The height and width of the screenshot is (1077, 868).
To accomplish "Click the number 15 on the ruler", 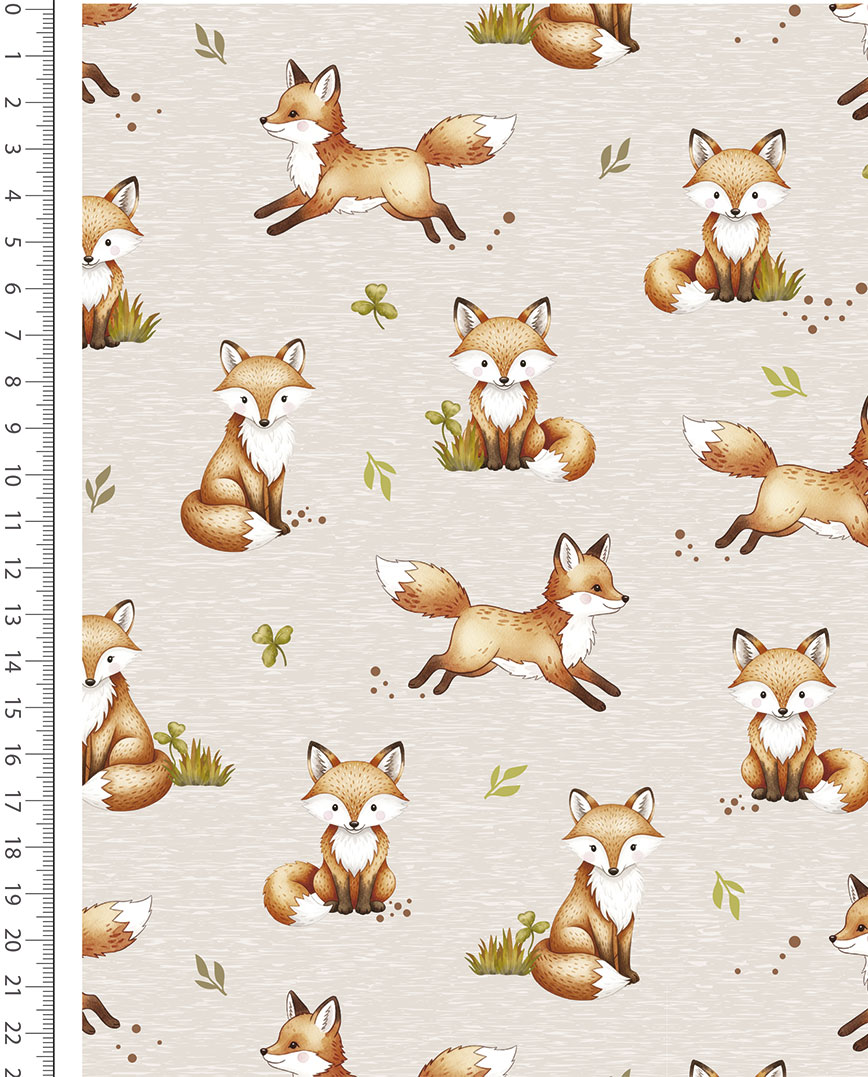I will 13,710.
